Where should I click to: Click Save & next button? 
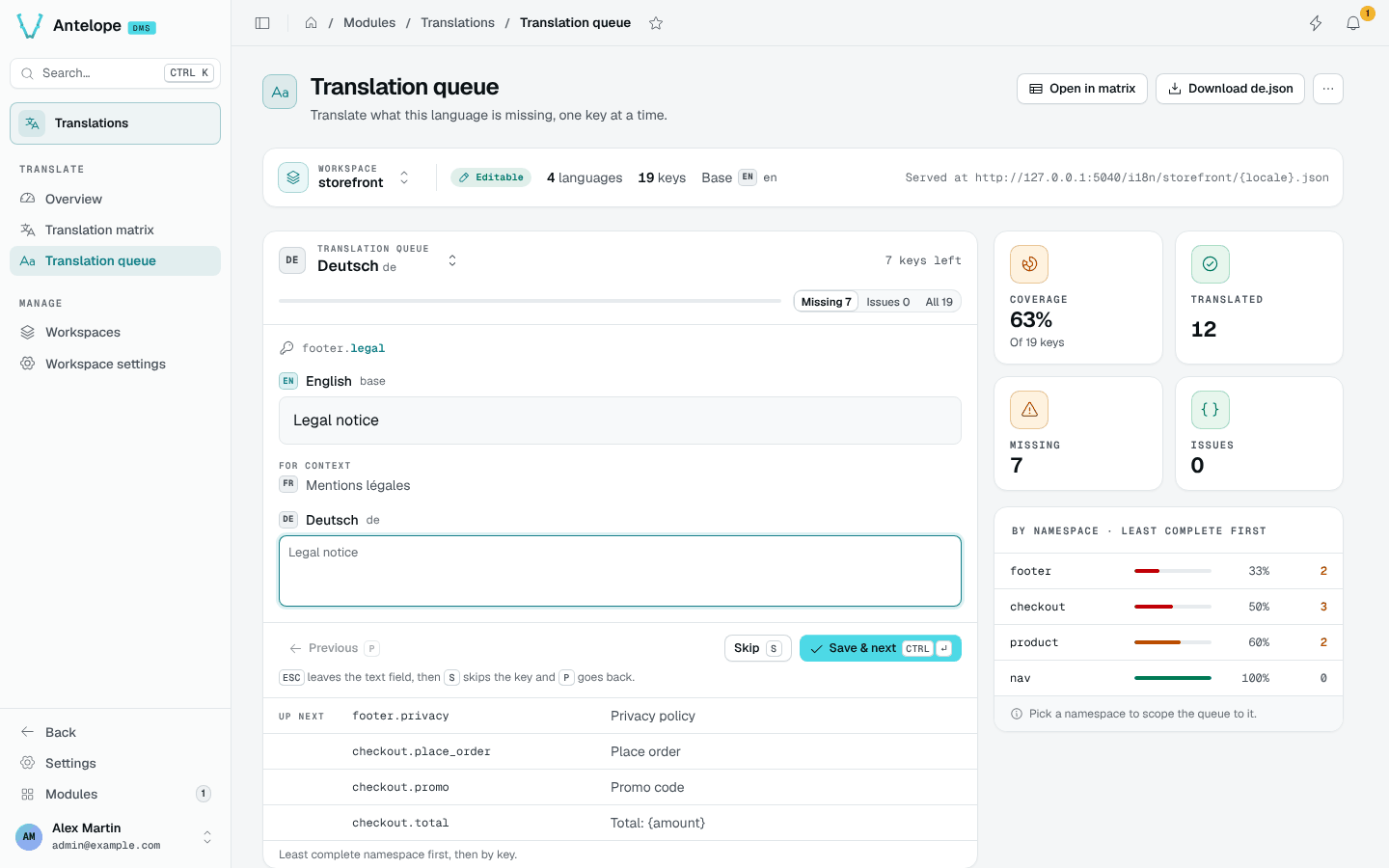tap(881, 648)
